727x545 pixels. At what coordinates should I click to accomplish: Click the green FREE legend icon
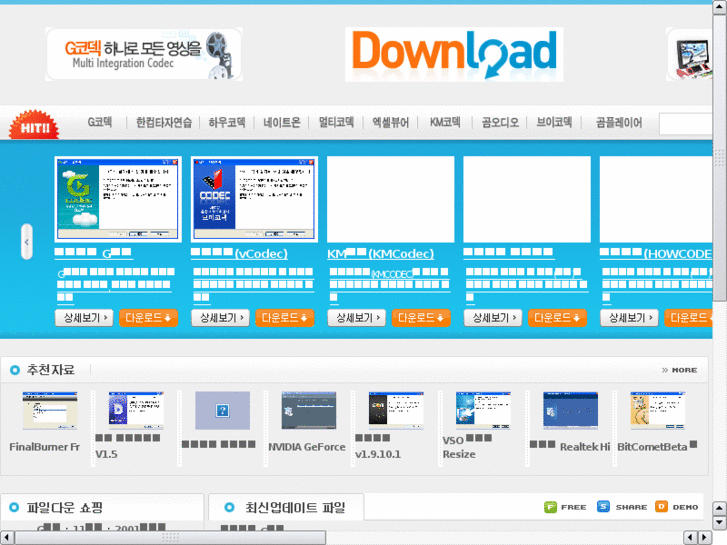[550, 507]
